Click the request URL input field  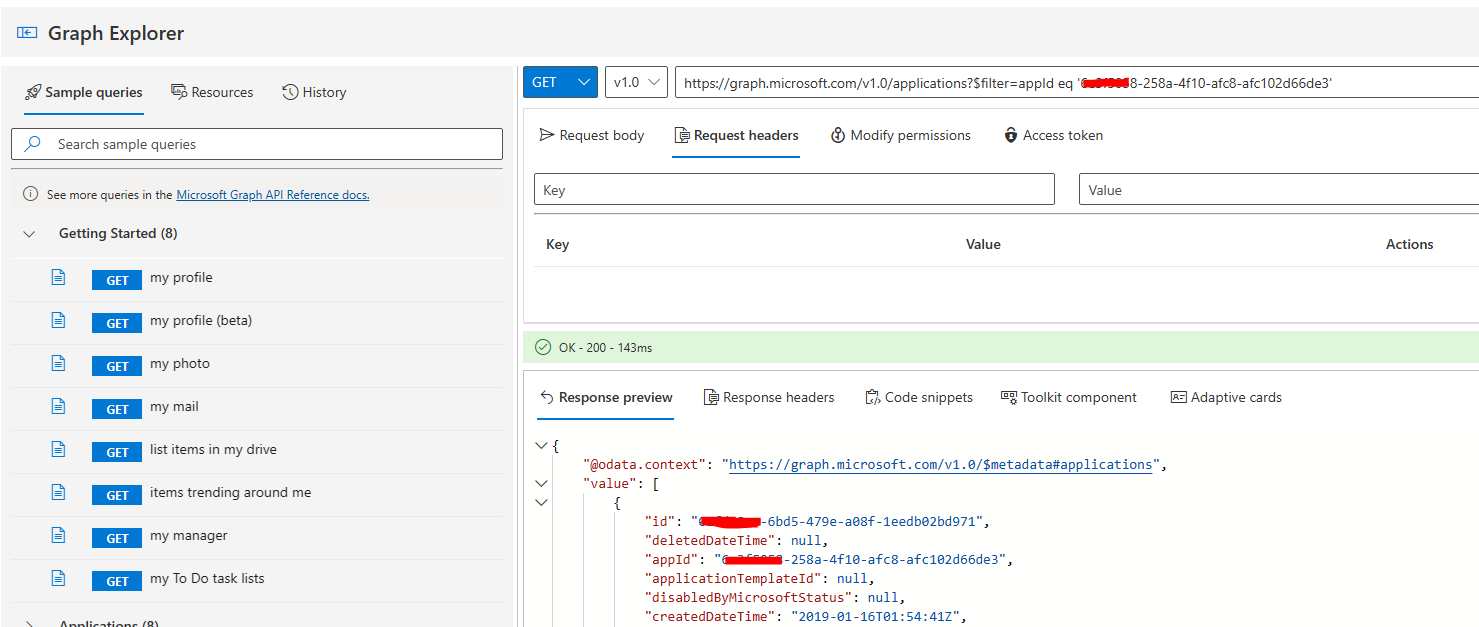(x=1076, y=82)
